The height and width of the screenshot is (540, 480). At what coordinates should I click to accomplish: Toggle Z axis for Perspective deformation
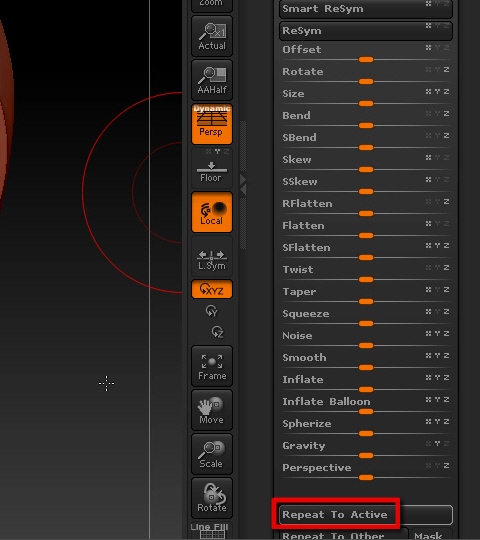[446, 466]
